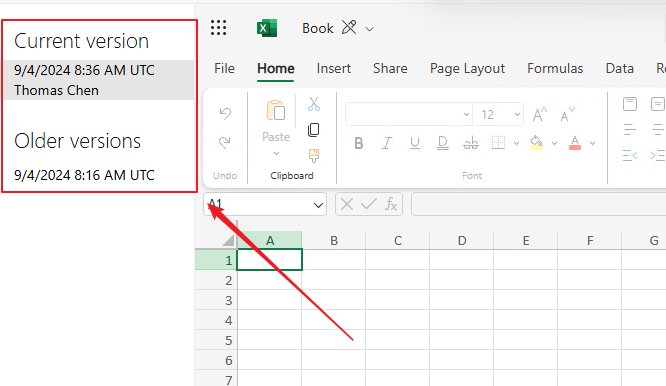This screenshot has height=386, width=666.
Task: Click the select all corner triangle
Action: pyautogui.click(x=229, y=240)
